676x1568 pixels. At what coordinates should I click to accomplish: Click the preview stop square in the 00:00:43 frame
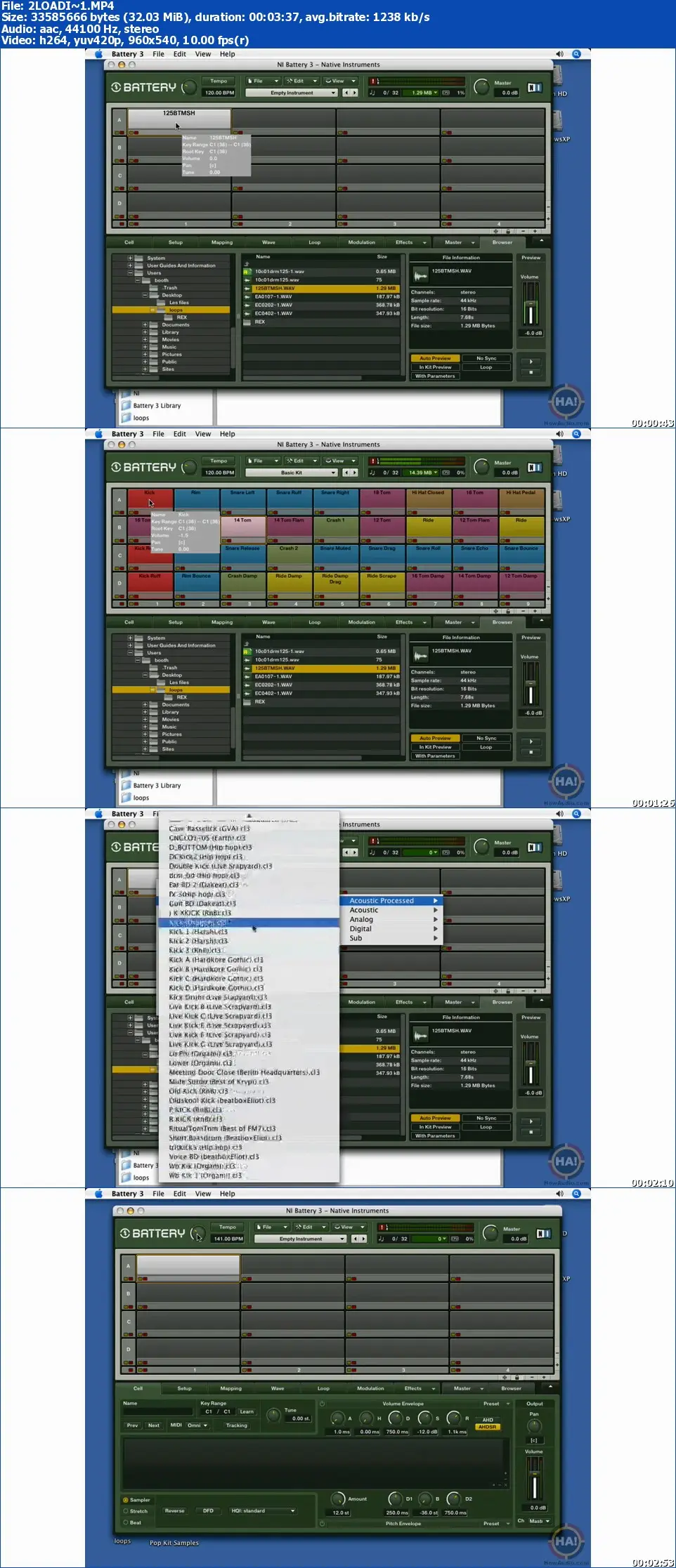pos(531,372)
